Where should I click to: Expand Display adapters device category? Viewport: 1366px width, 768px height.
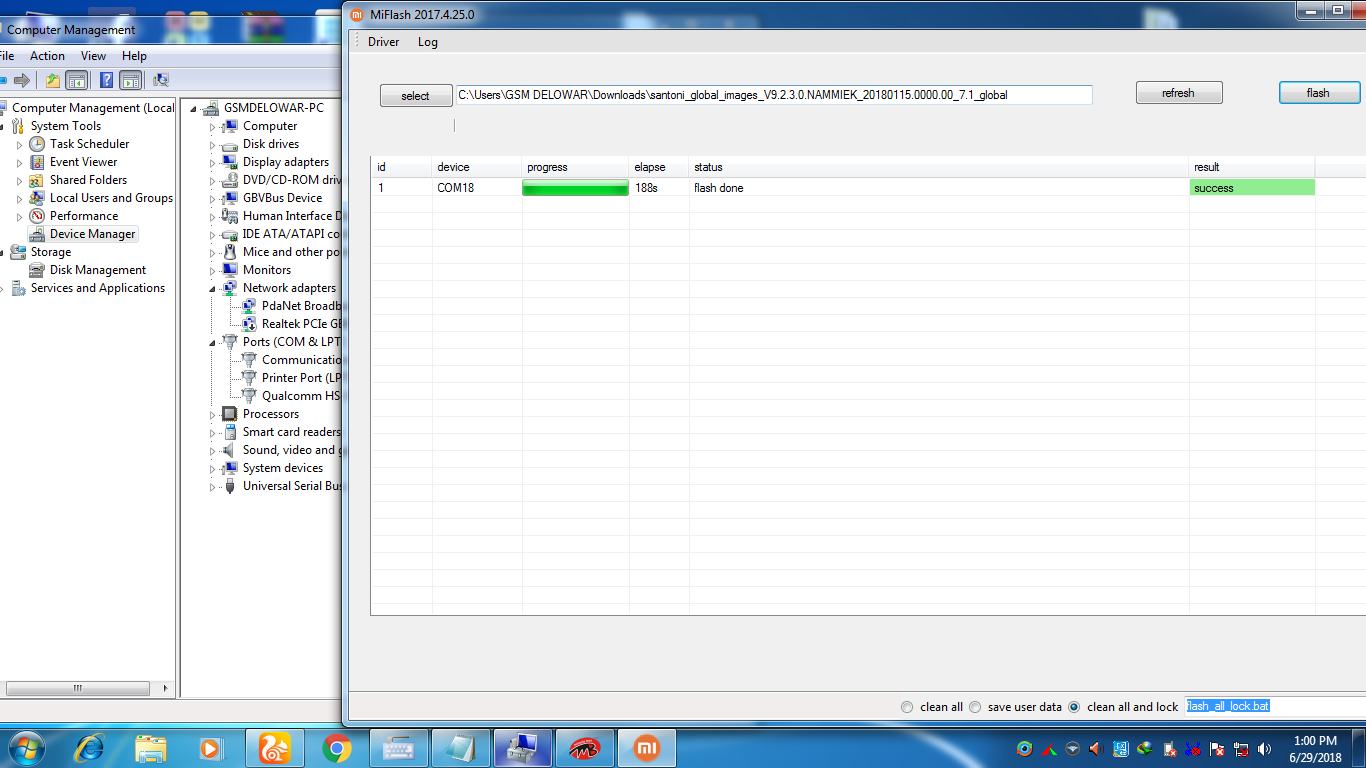(x=212, y=163)
